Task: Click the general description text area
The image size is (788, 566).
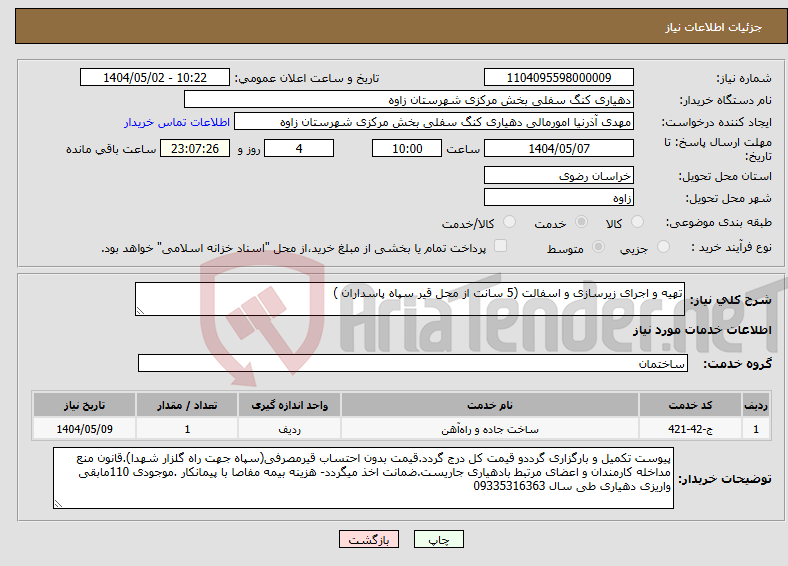Action: point(410,299)
